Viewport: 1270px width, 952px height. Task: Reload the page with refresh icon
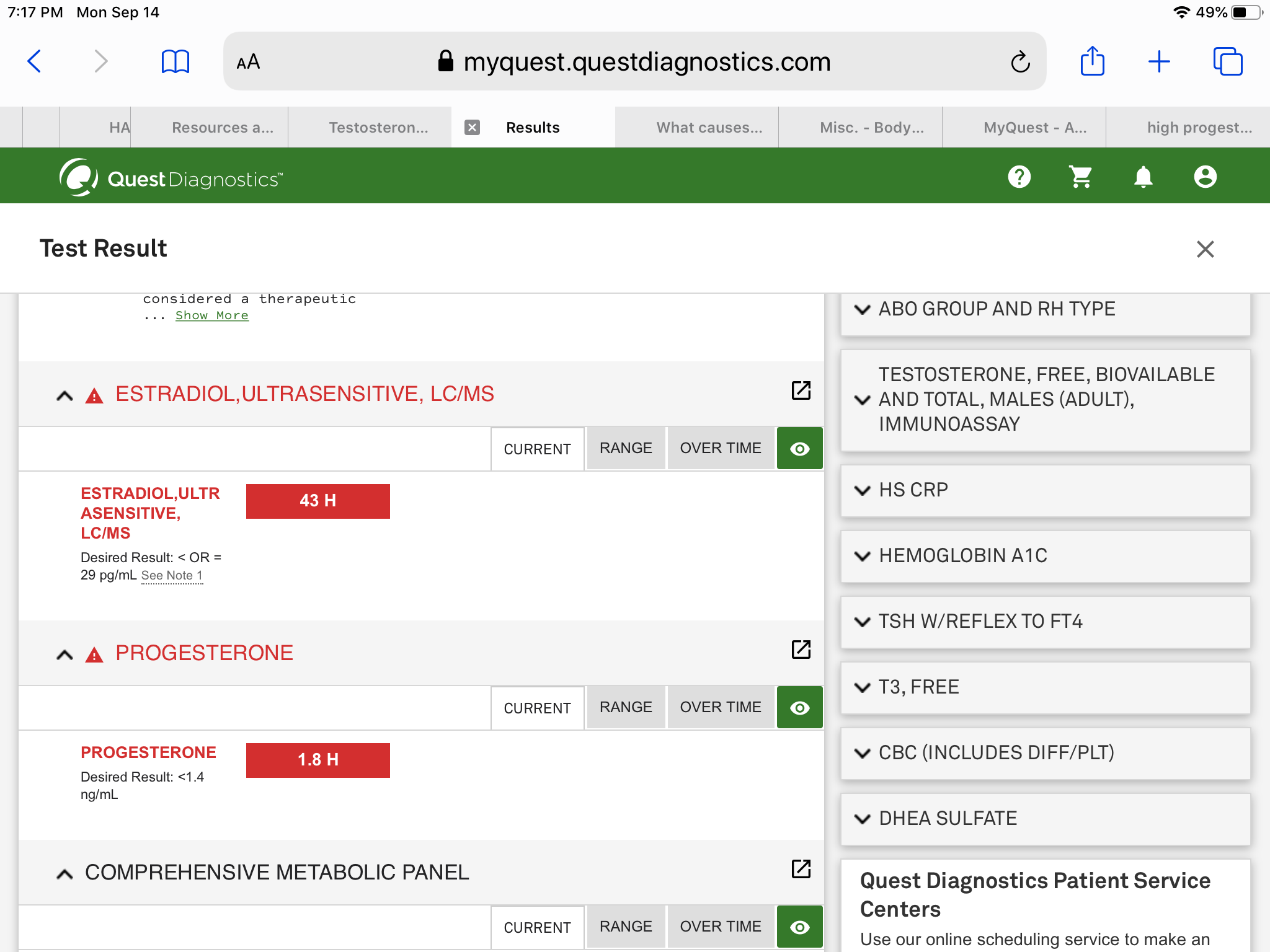(1020, 62)
